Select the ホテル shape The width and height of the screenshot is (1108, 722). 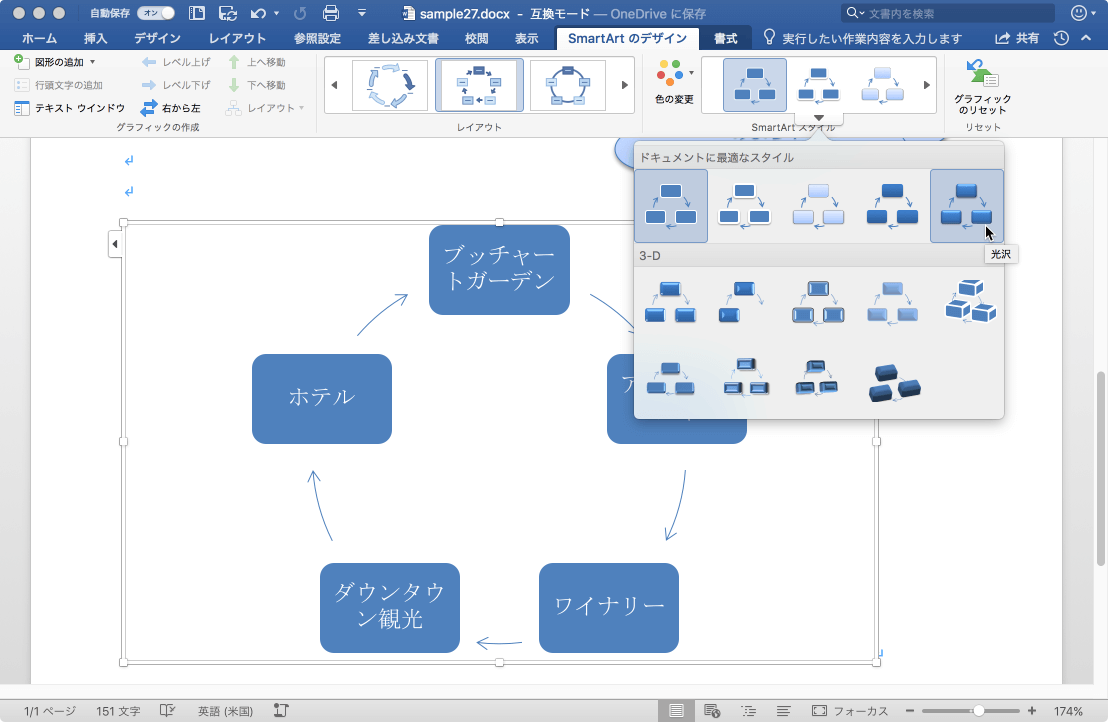(322, 398)
